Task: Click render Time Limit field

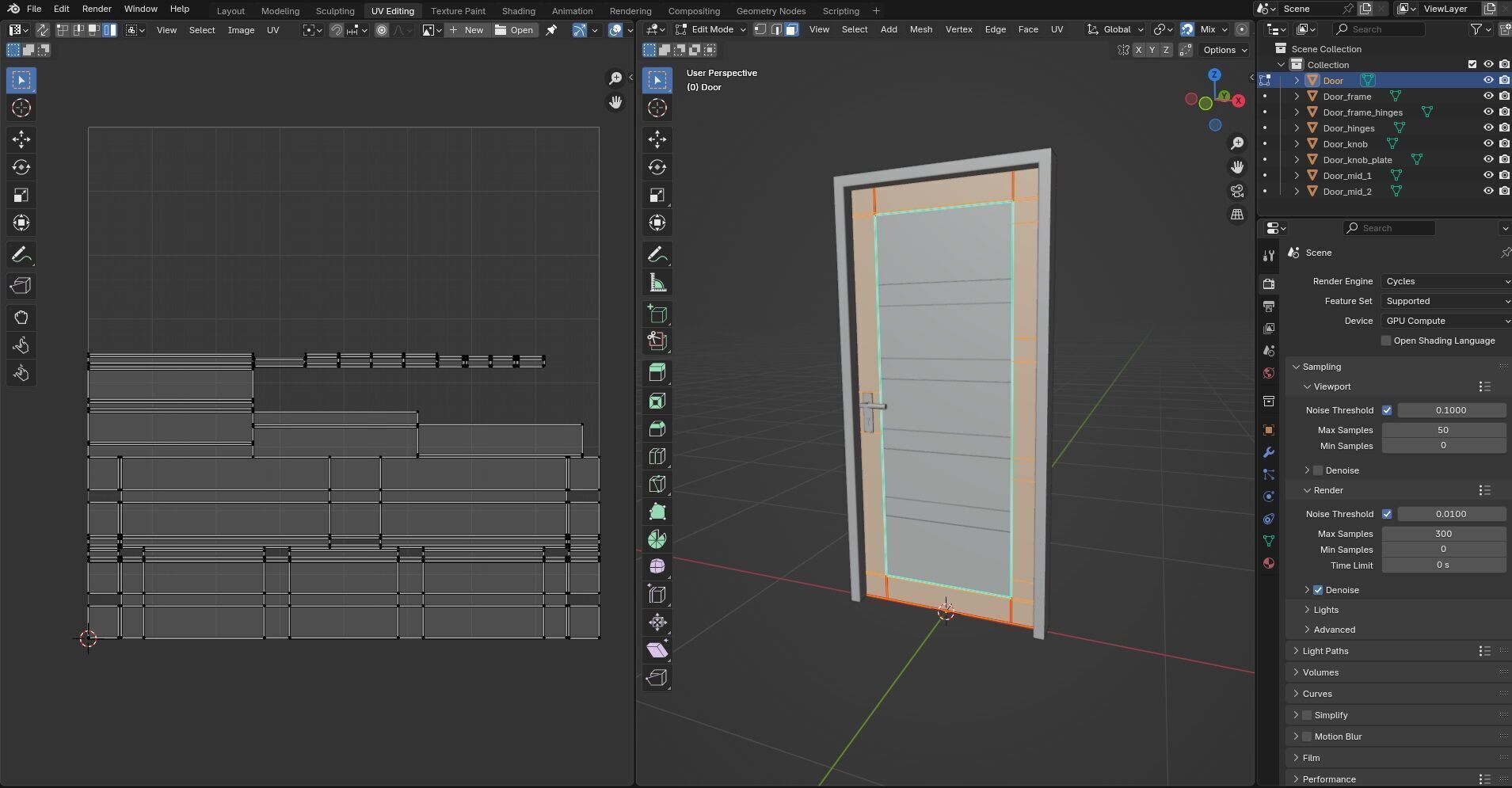Action: pyautogui.click(x=1443, y=565)
